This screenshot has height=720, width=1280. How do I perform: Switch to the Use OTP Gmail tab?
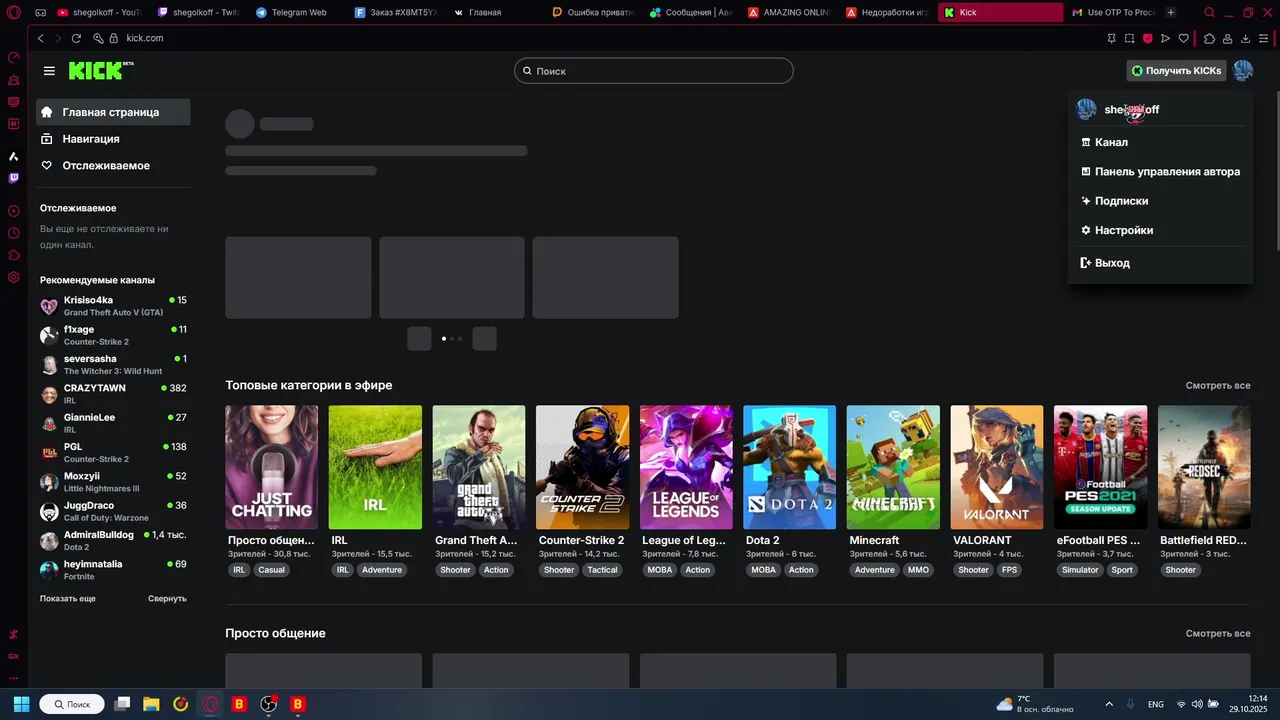tap(1113, 13)
